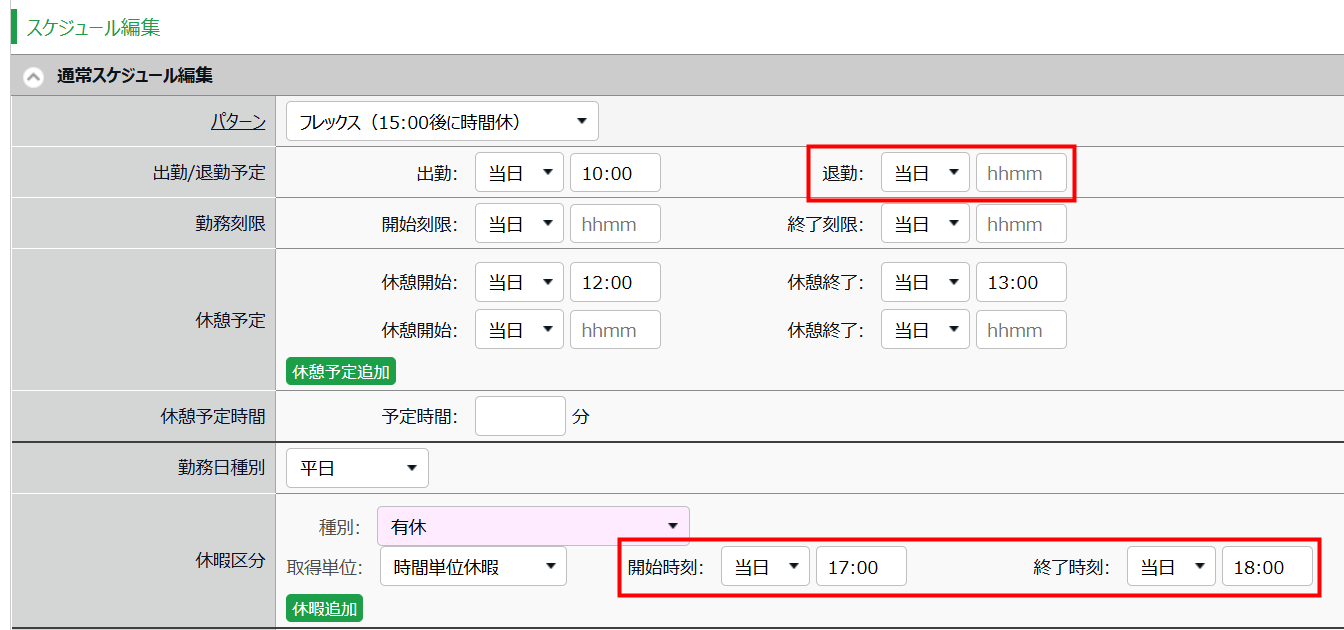Click the empty 退勤 time input field
The width and height of the screenshot is (1344, 630).
[x=1021, y=173]
